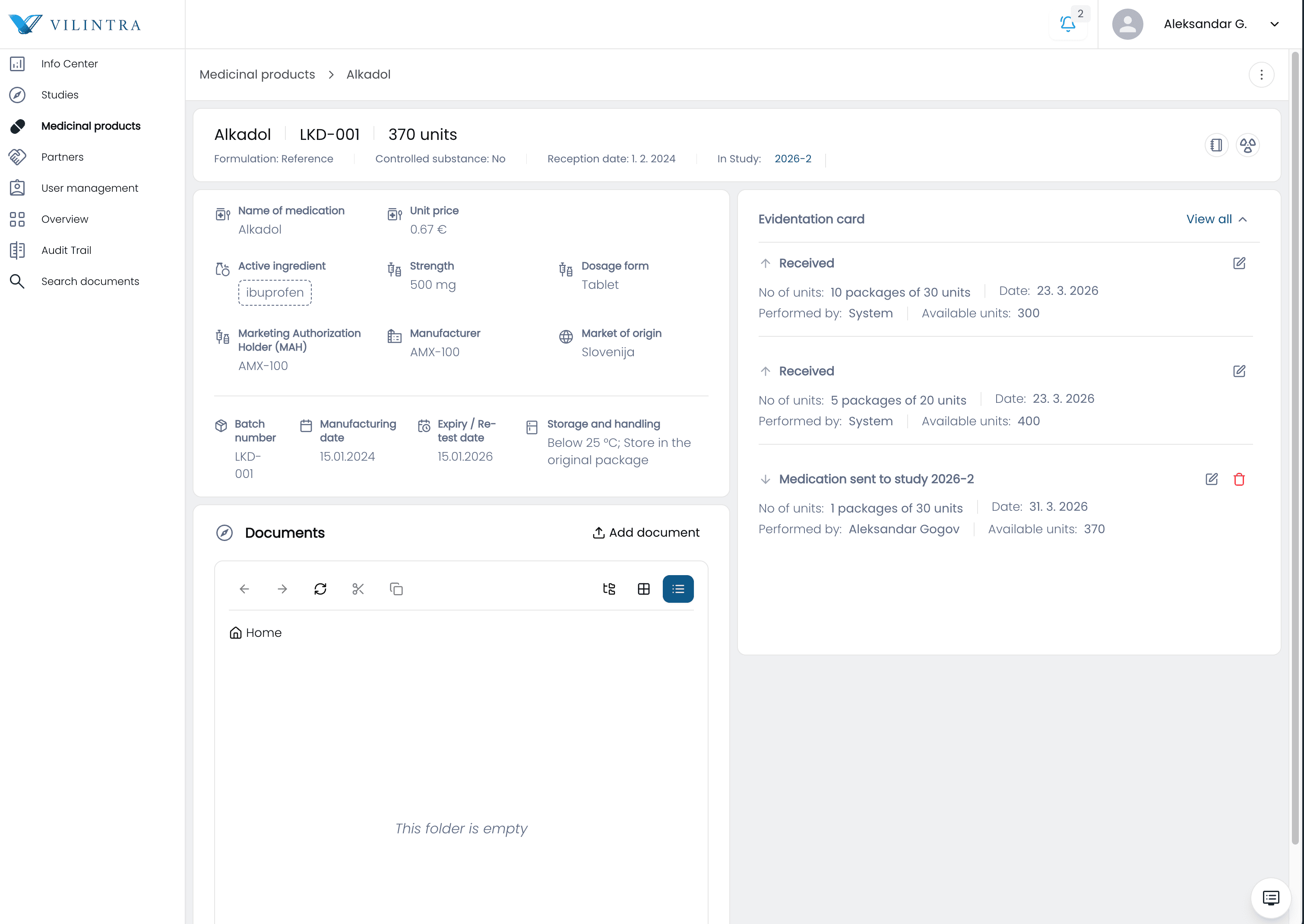Click the Audit Trail book icon
The height and width of the screenshot is (924, 1304).
tap(17, 250)
